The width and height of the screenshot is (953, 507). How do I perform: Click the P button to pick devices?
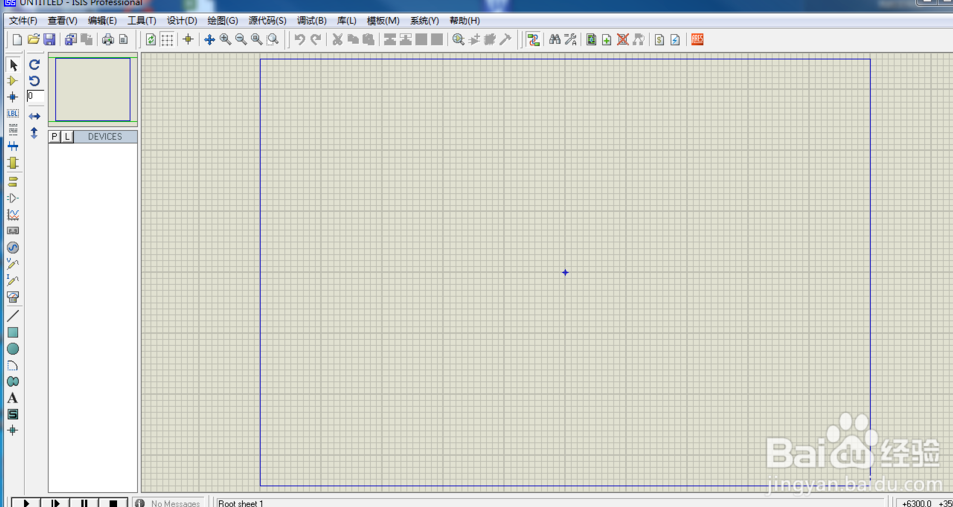click(x=55, y=137)
